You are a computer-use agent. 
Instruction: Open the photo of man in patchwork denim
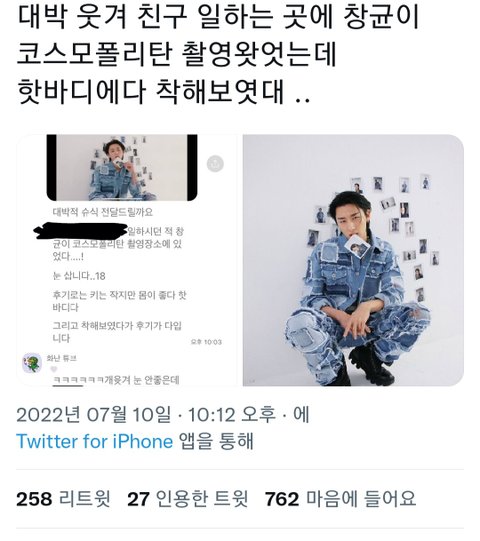[x=353, y=260]
